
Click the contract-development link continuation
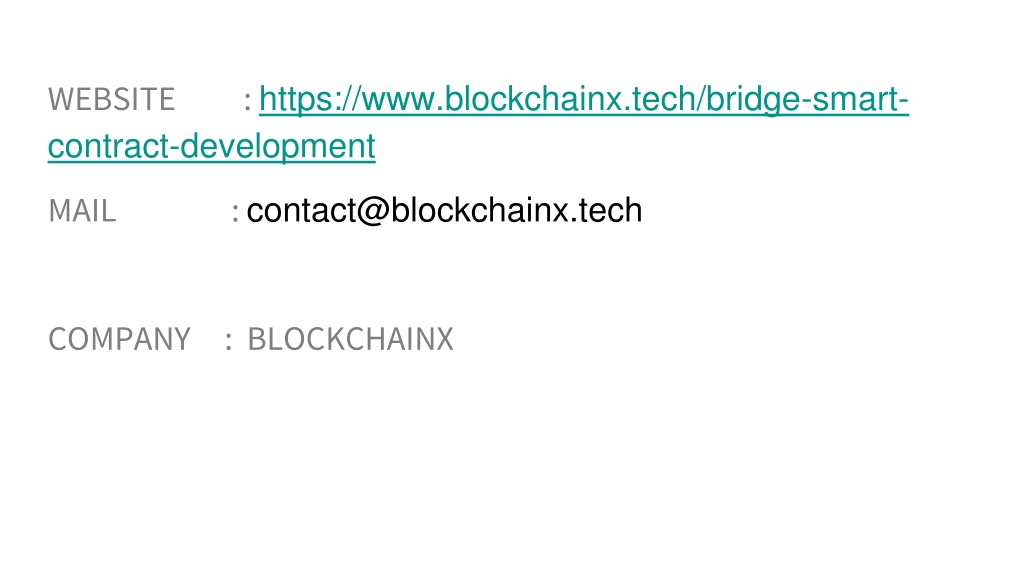[212, 146]
